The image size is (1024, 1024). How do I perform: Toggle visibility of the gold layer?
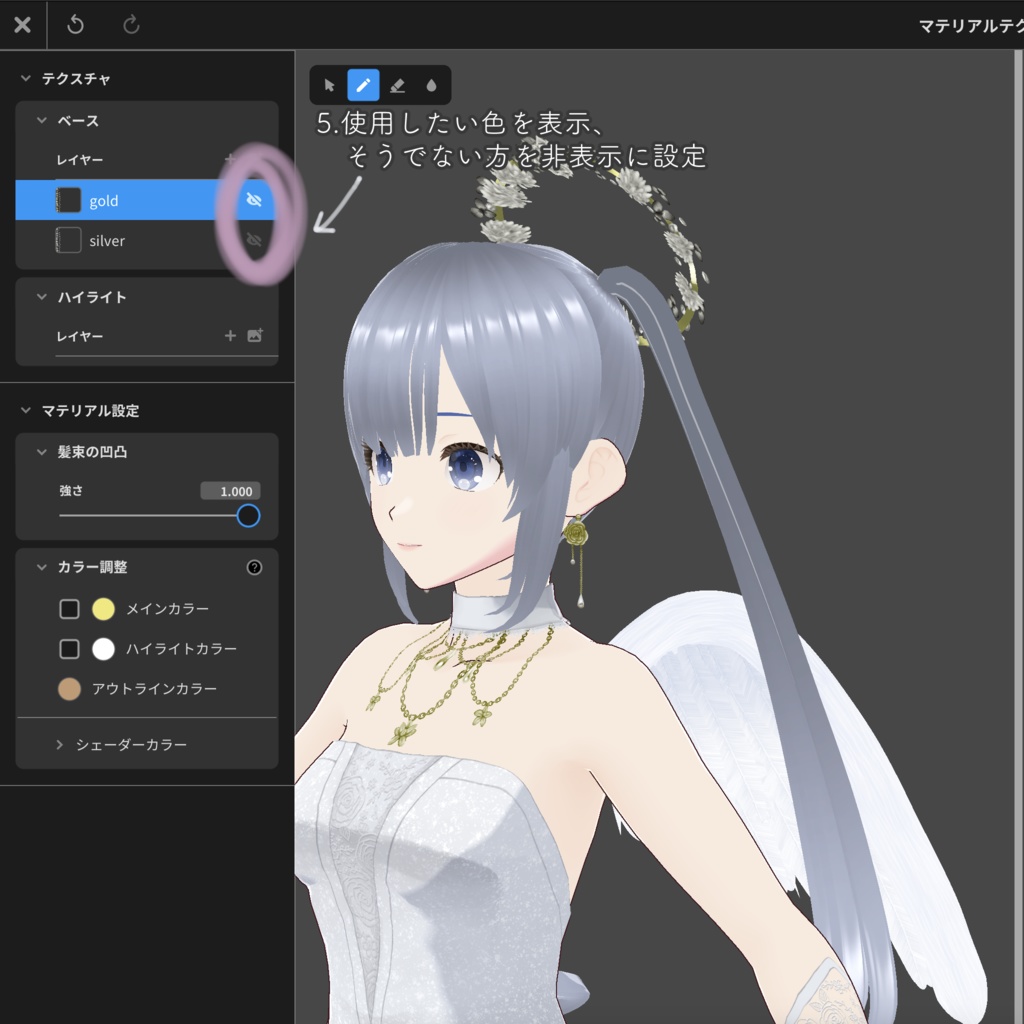tap(254, 200)
